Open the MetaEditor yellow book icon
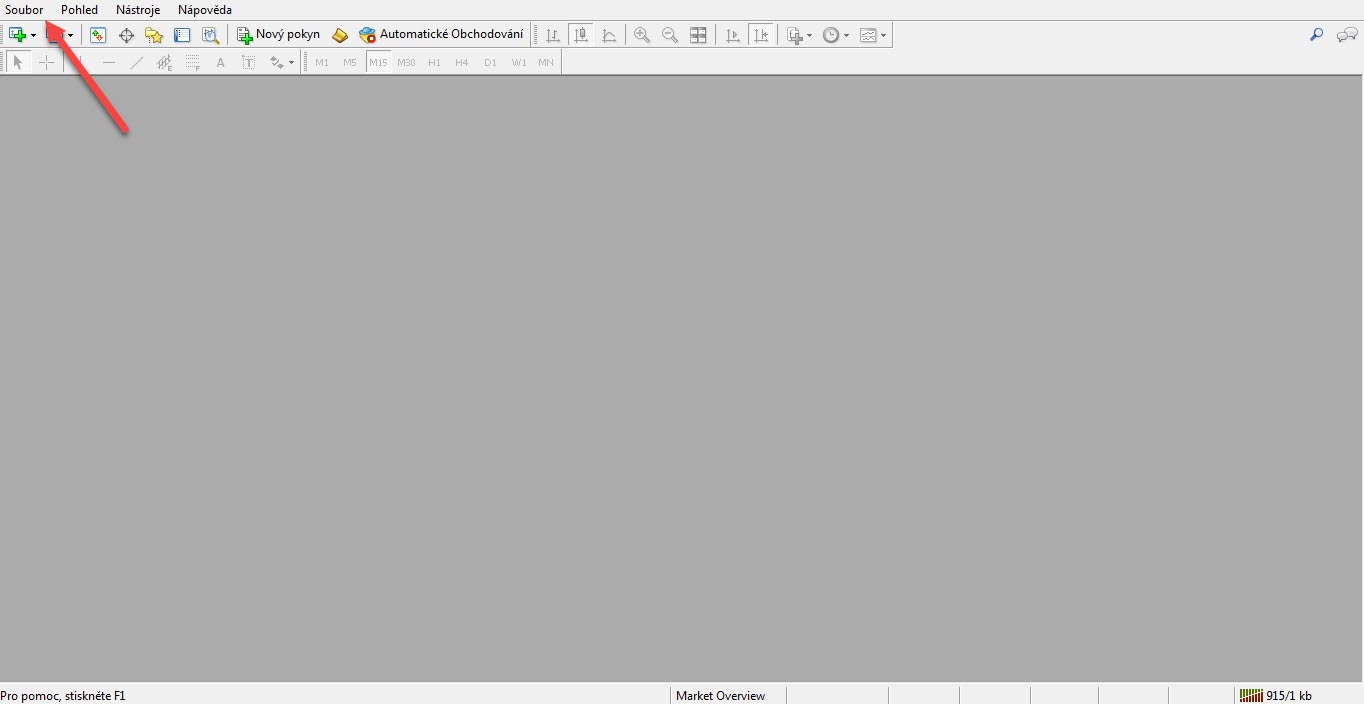This screenshot has height=704, width=1364. tap(340, 35)
